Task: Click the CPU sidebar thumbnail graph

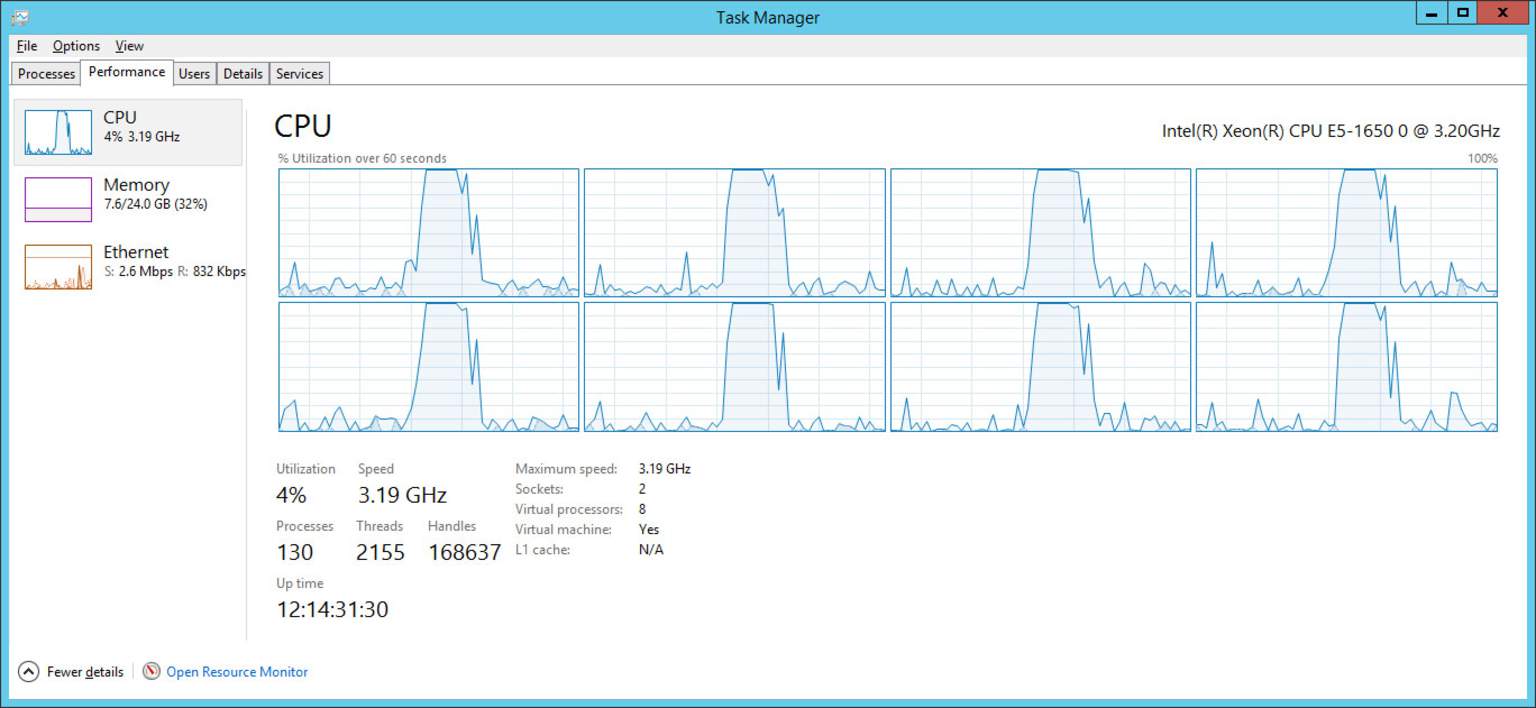Action: [x=57, y=130]
